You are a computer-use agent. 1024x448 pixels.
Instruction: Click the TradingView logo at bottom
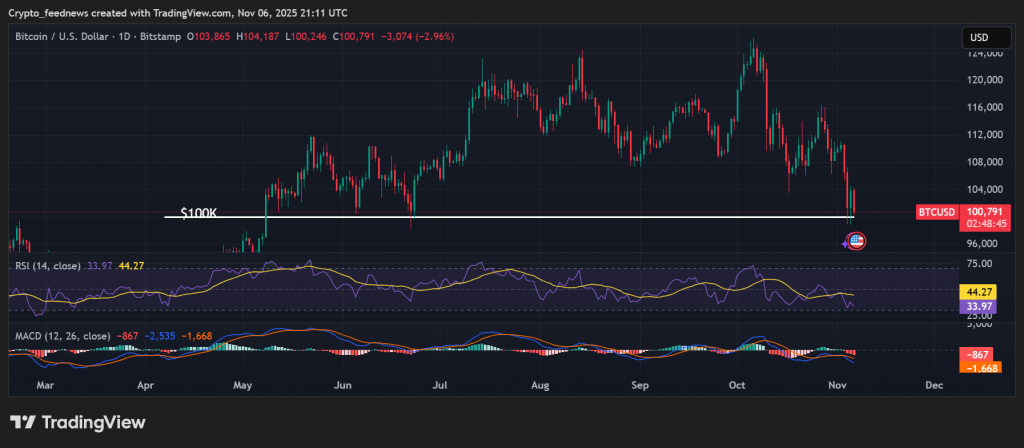(77, 423)
